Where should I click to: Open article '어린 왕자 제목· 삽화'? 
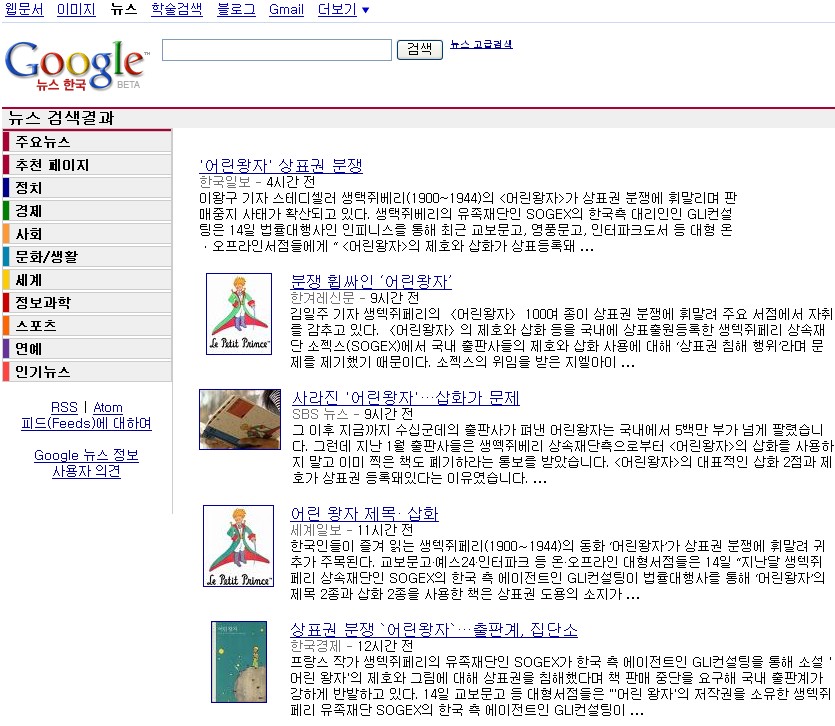tap(364, 514)
